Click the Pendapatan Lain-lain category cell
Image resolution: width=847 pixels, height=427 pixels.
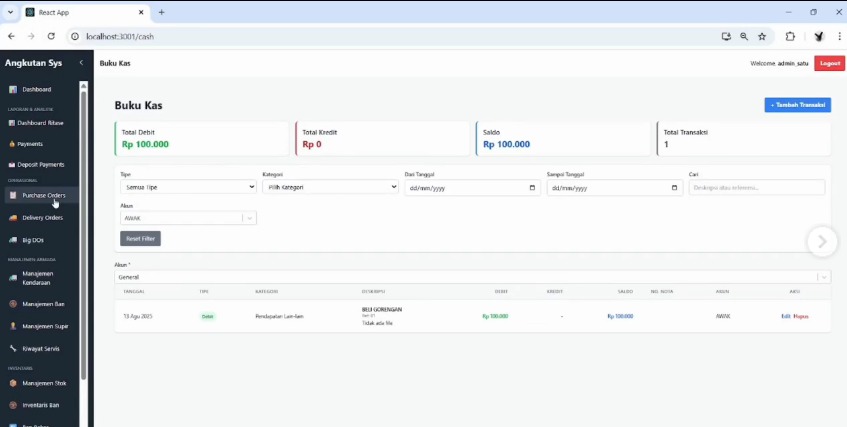[279, 316]
